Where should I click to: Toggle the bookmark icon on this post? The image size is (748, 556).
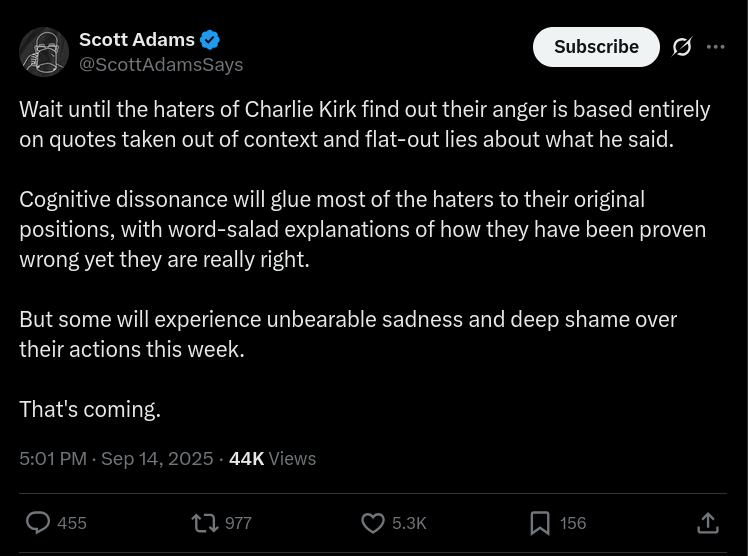click(x=540, y=522)
